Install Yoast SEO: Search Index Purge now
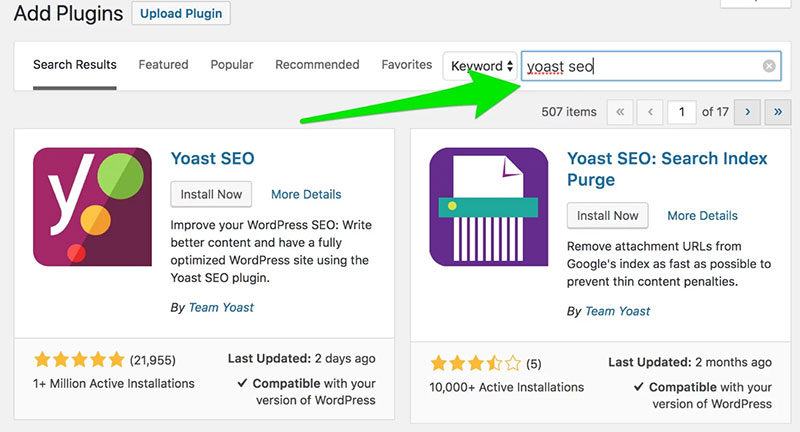The width and height of the screenshot is (800, 432). (608, 216)
